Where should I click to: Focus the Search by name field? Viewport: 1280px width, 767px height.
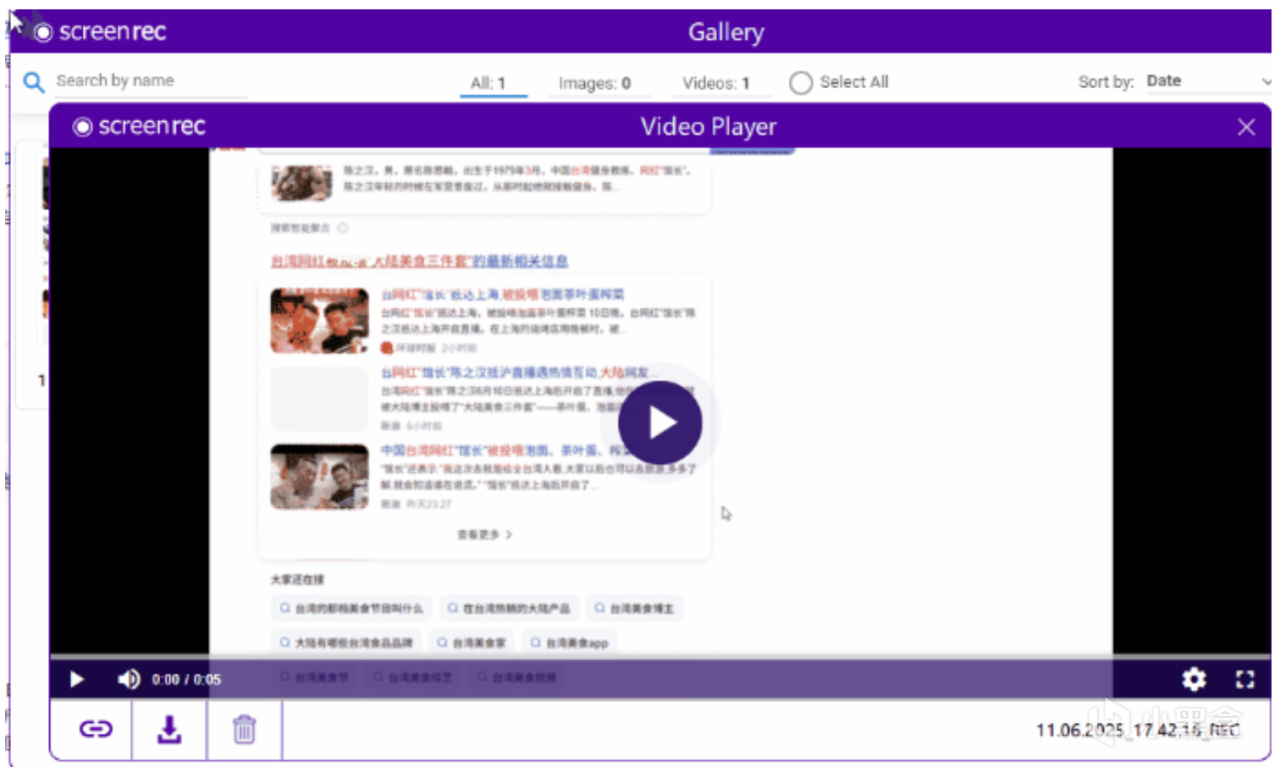150,81
